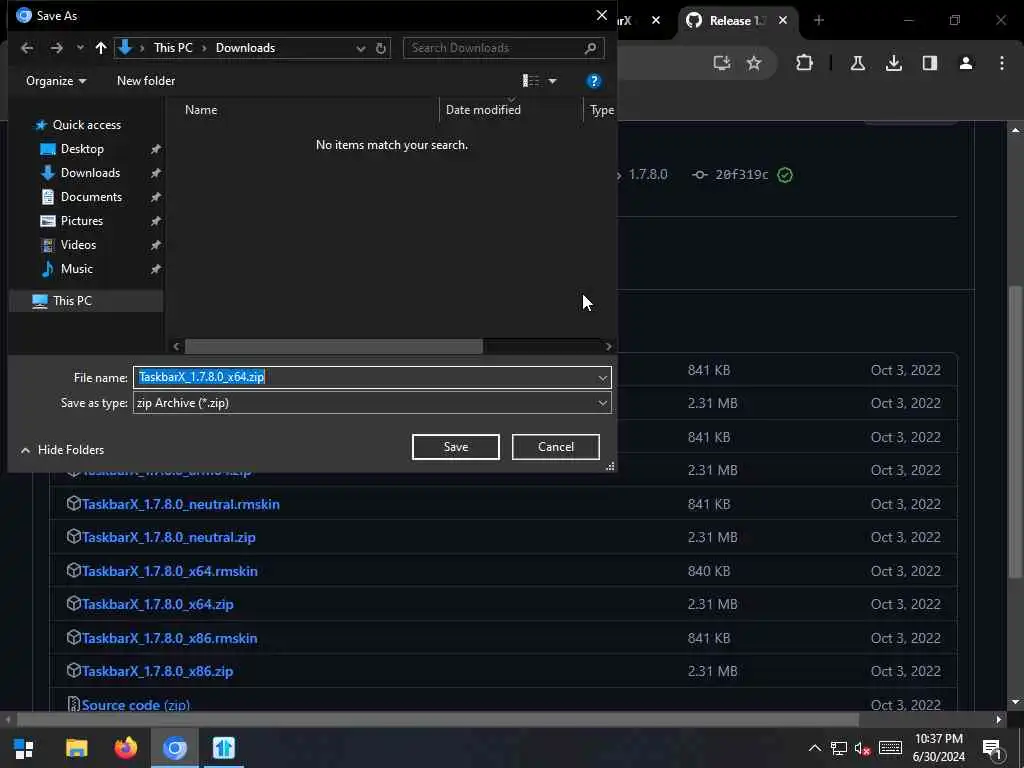
Task: Open the blue app next to Chromium
Action: 223,748
